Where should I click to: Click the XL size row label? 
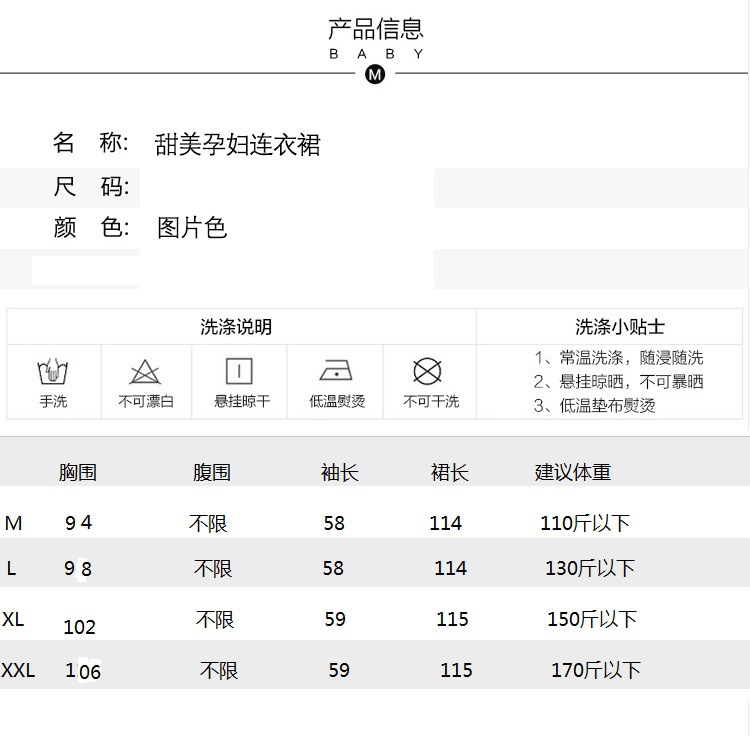click(x=13, y=619)
